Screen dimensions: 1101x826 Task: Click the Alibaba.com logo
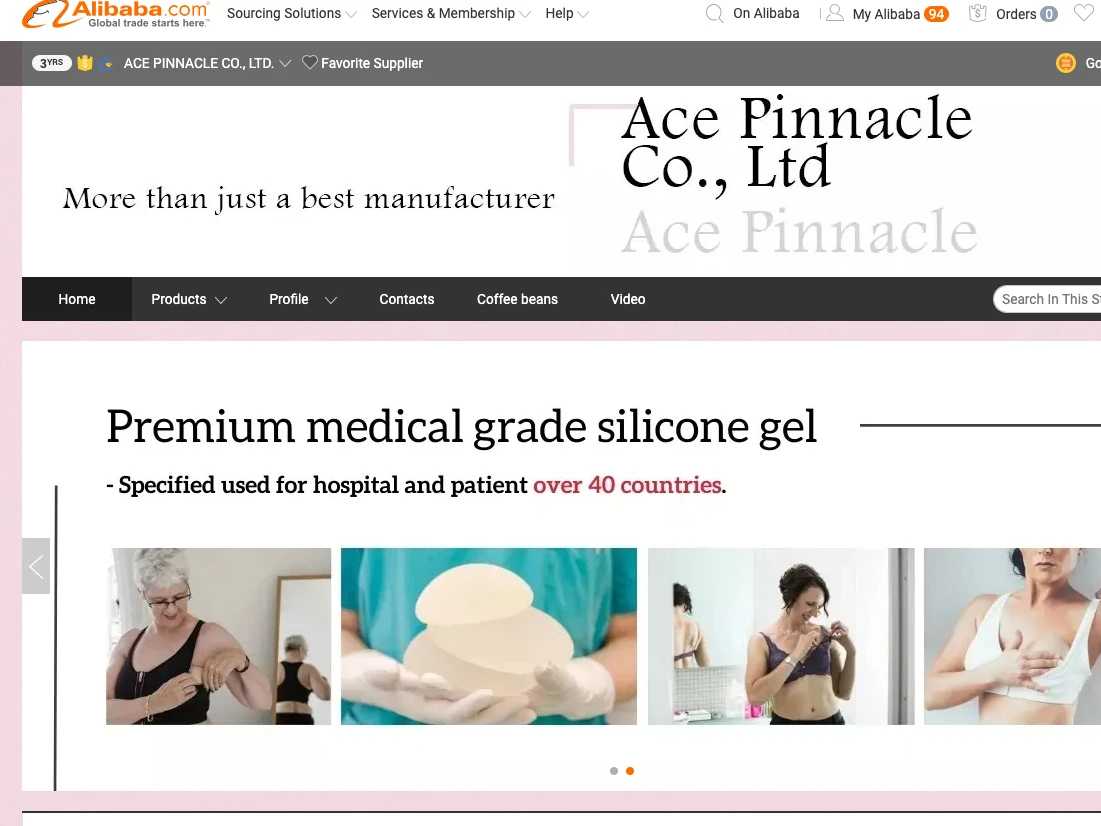pos(116,14)
